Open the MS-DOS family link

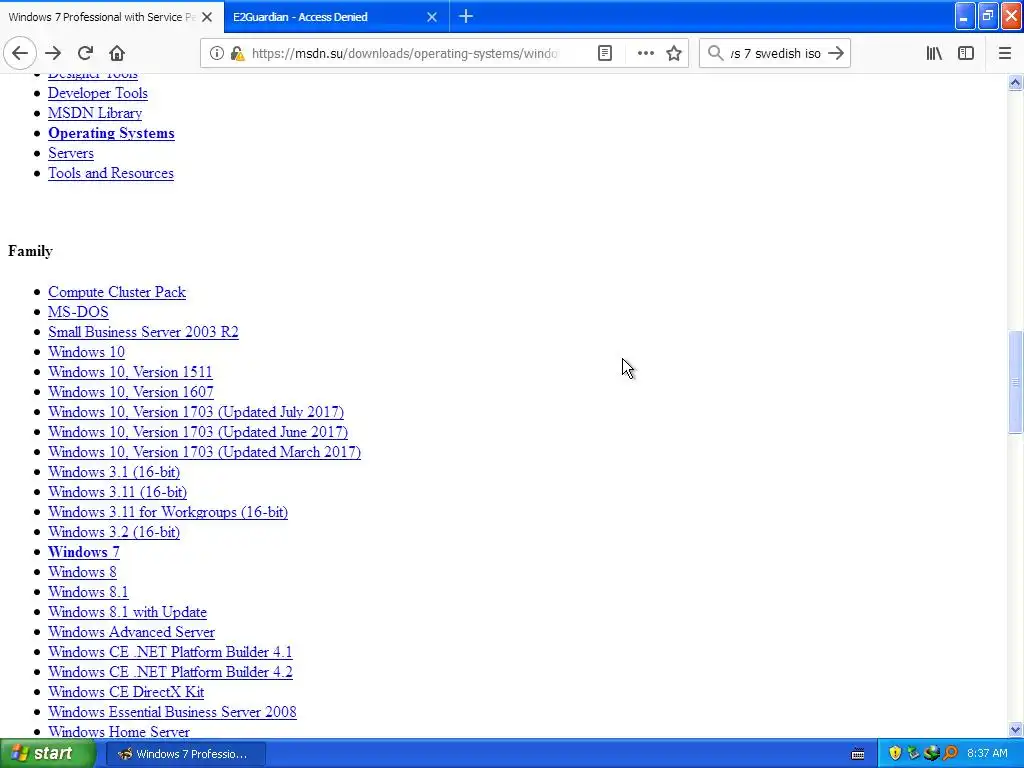pos(78,312)
